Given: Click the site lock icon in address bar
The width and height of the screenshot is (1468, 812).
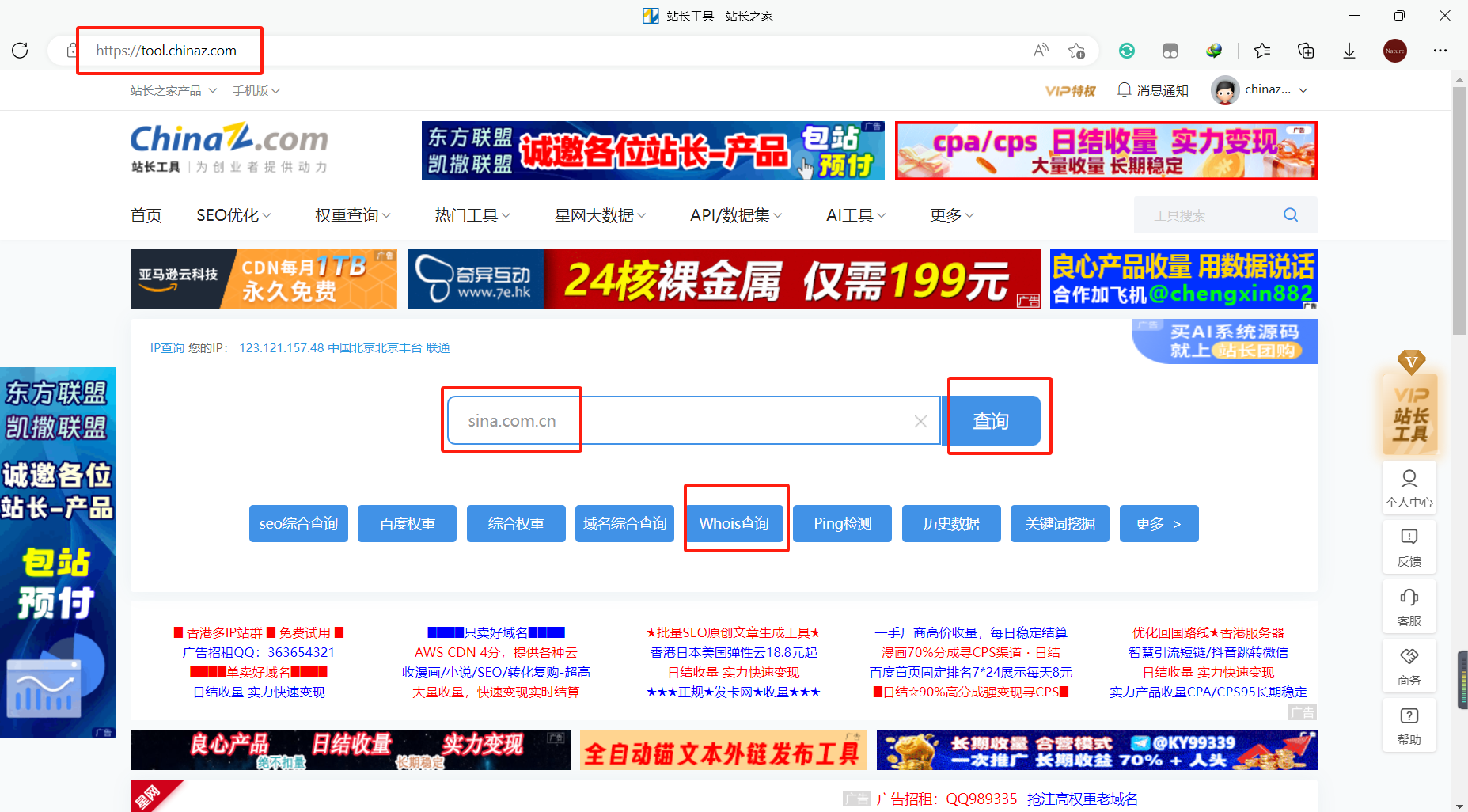Looking at the screenshot, I should [71, 51].
